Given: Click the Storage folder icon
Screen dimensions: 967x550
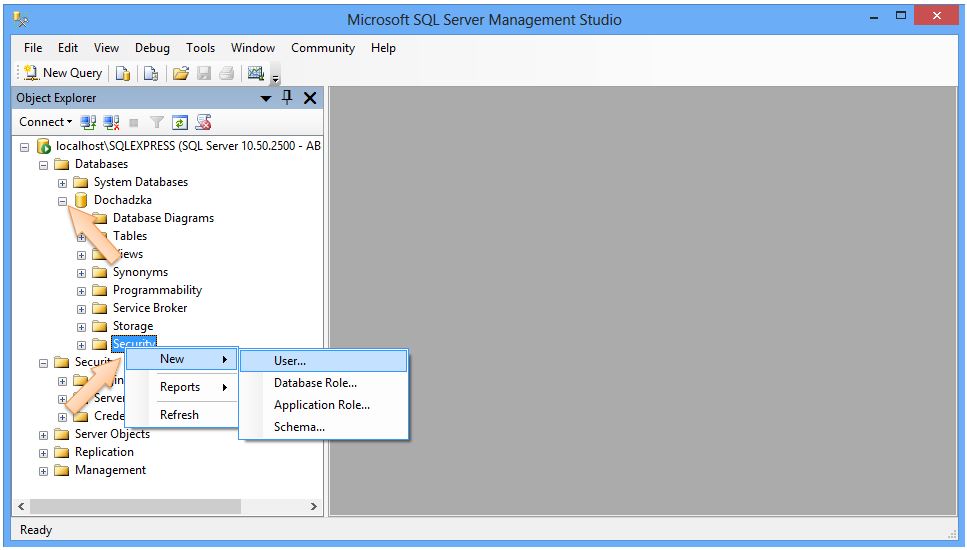Looking at the screenshot, I should click(x=99, y=326).
